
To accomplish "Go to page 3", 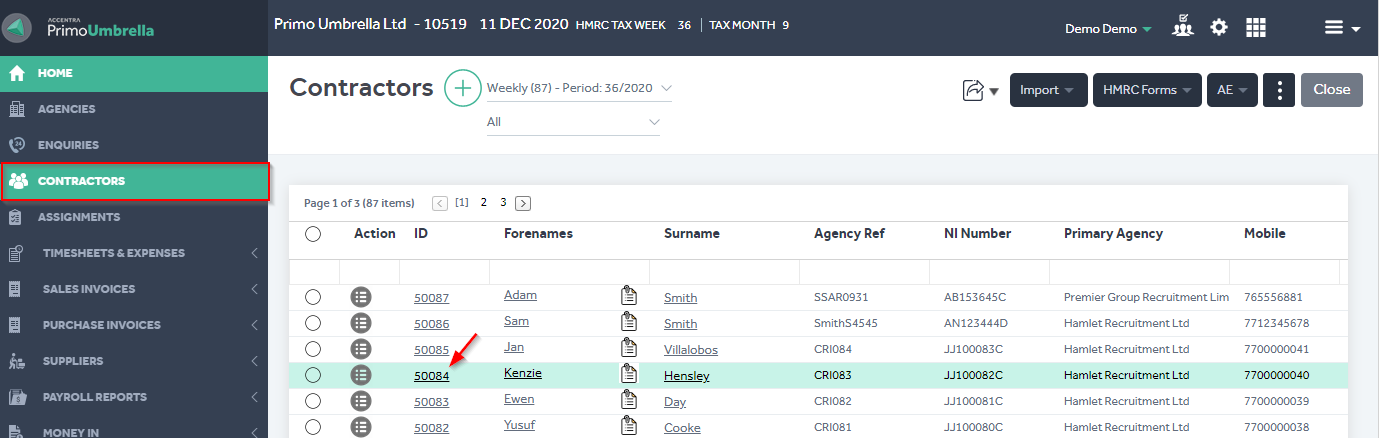I will coord(503,203).
